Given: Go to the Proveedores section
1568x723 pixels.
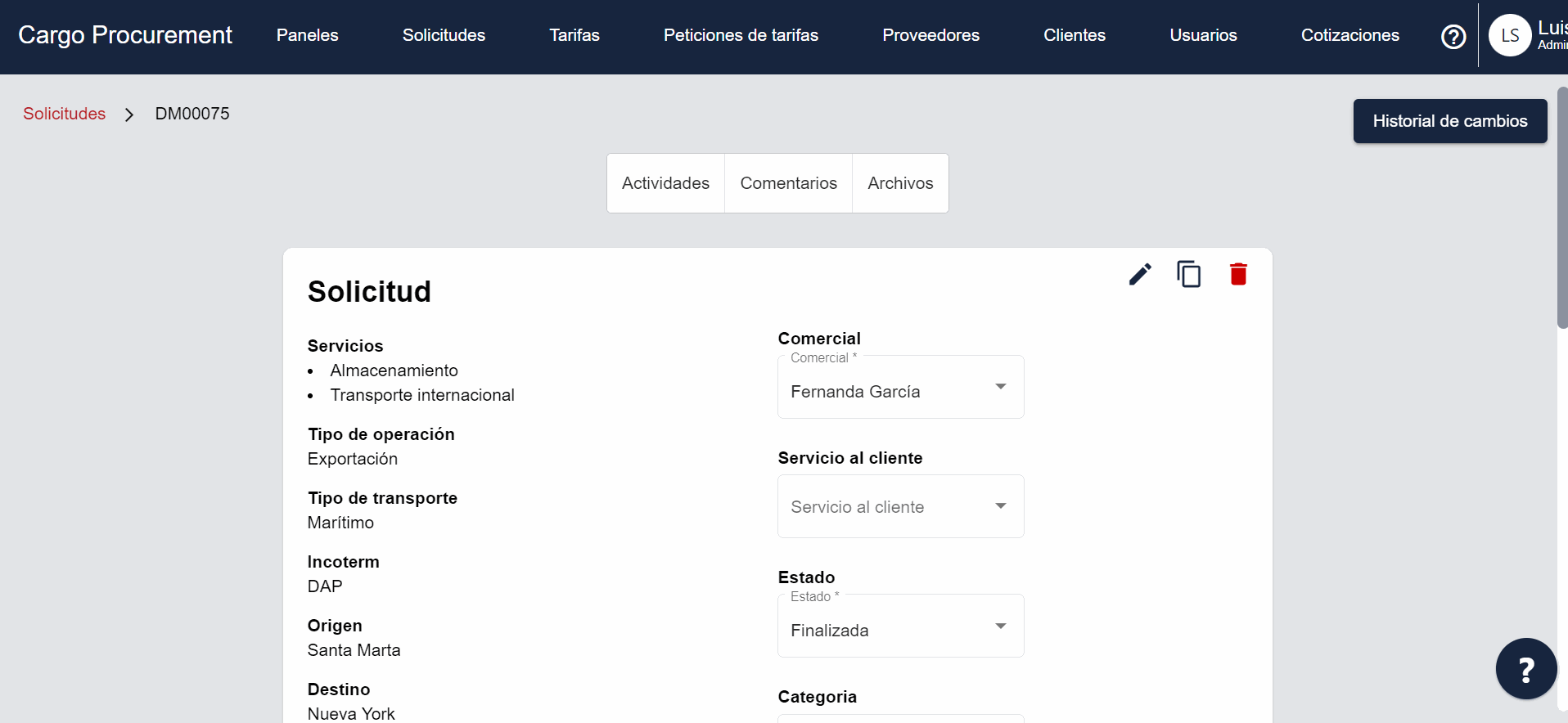Looking at the screenshot, I should (x=930, y=35).
